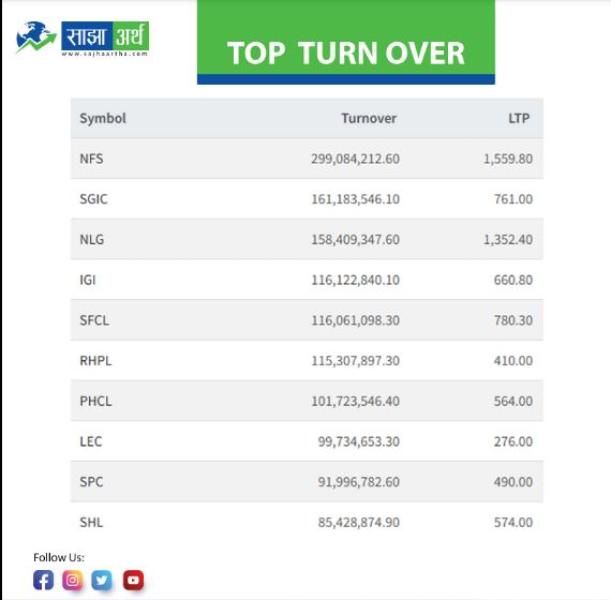Select the NFS symbol
611x600 pixels.
pos(92,158)
